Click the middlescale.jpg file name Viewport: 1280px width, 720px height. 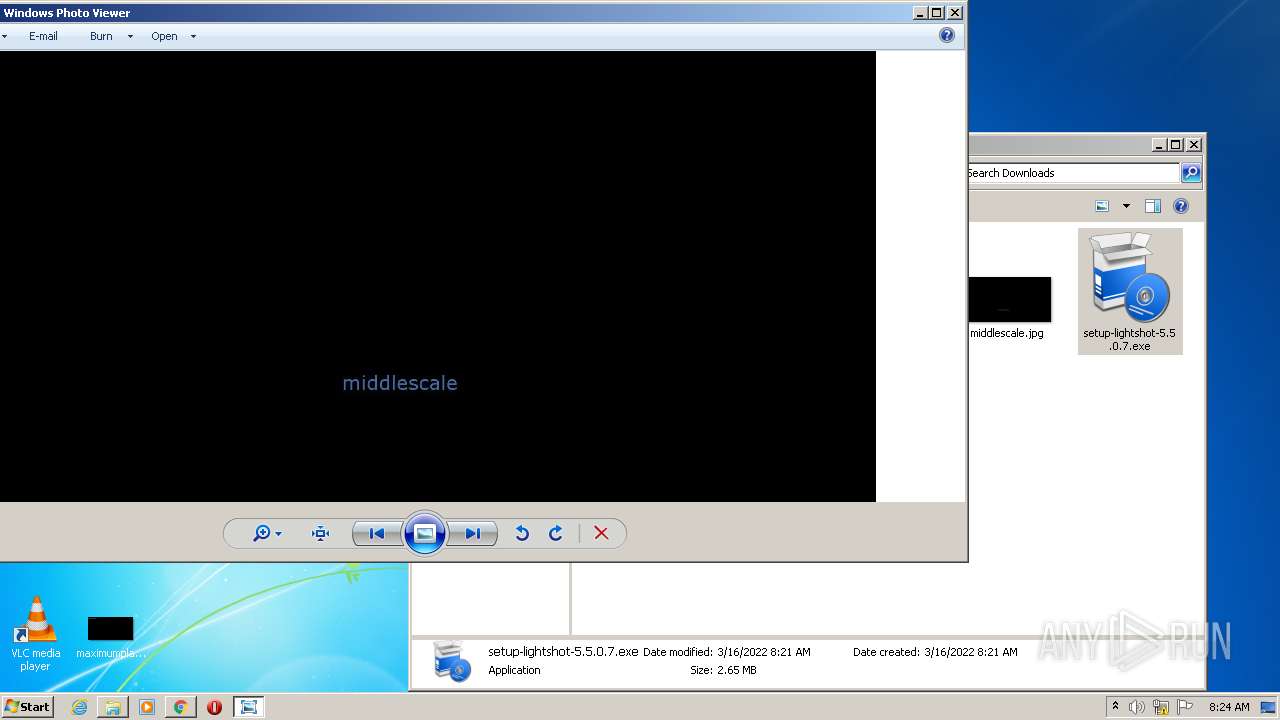(x=1007, y=333)
